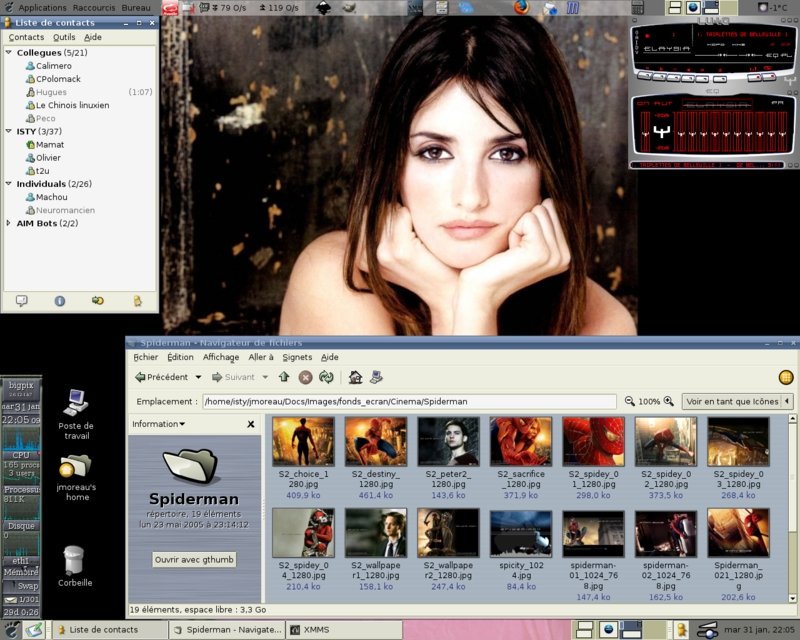This screenshot has height=640, width=800.
Task: Toggle the XMMS equalizer ON button
Action: 642,103
